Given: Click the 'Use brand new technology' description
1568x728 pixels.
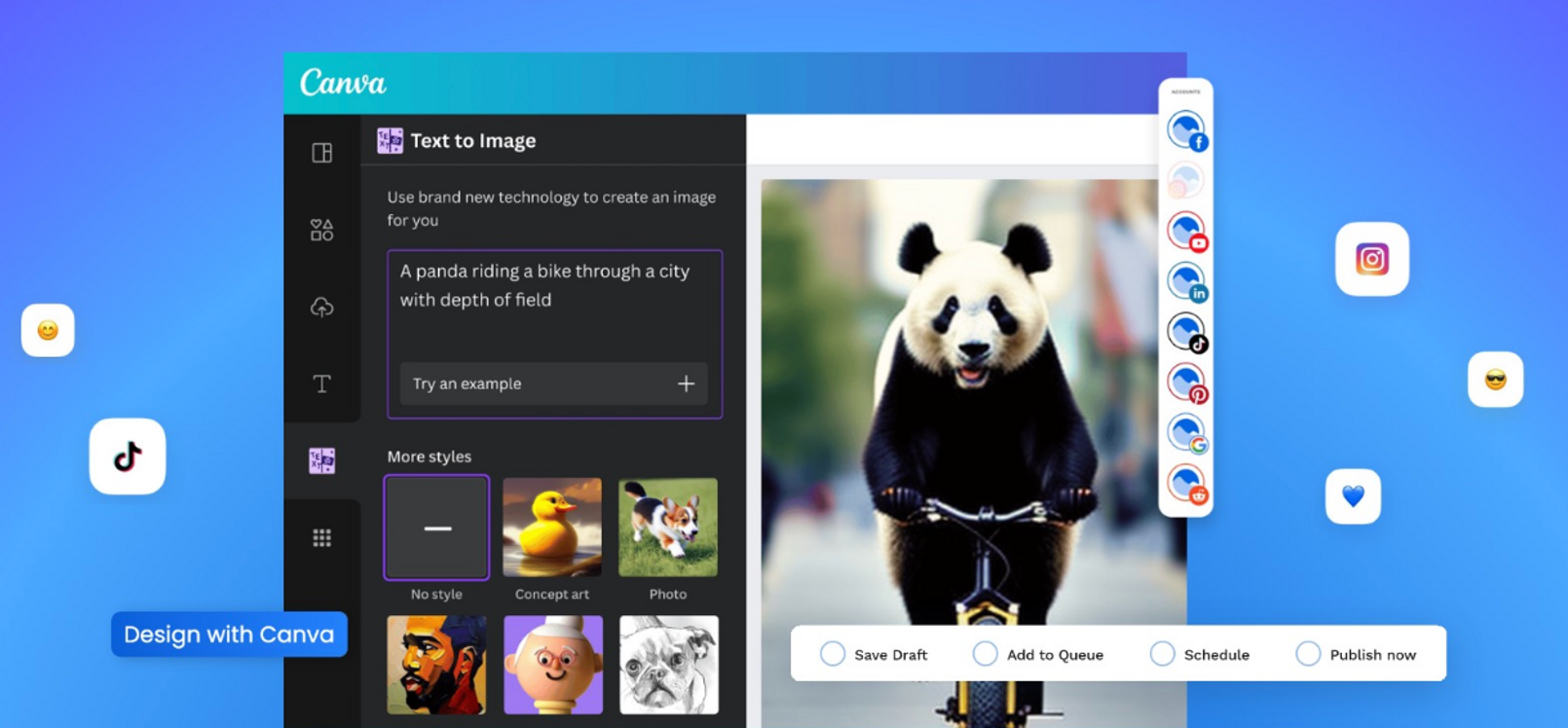Looking at the screenshot, I should coord(551,208).
